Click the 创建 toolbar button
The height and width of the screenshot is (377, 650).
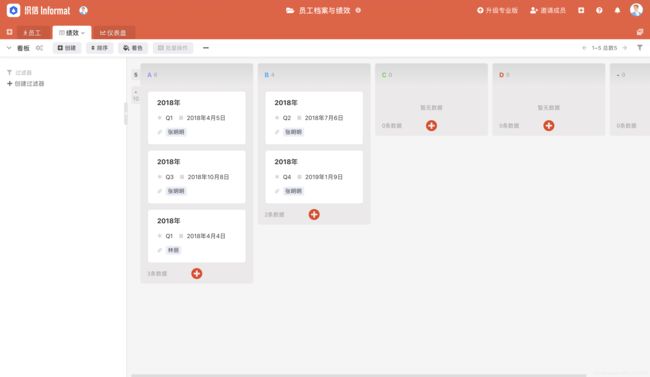pyautogui.click(x=67, y=48)
